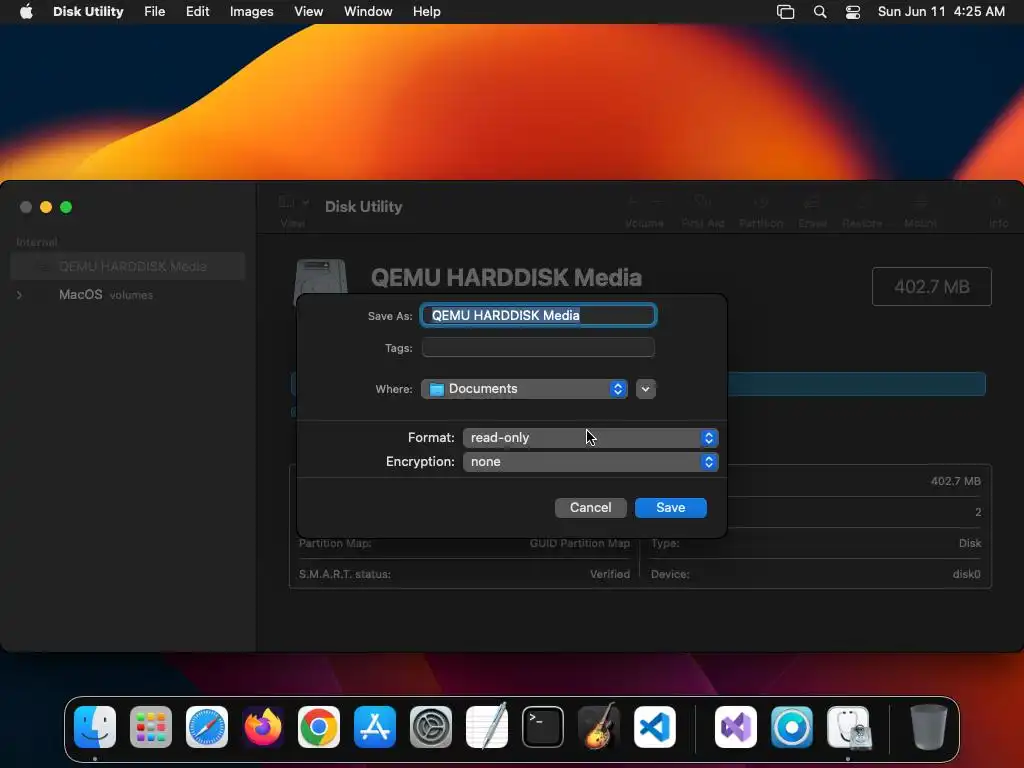Click the S.M.A.R.T. status Verified value
Viewport: 1024px width, 768px height.
coord(610,575)
